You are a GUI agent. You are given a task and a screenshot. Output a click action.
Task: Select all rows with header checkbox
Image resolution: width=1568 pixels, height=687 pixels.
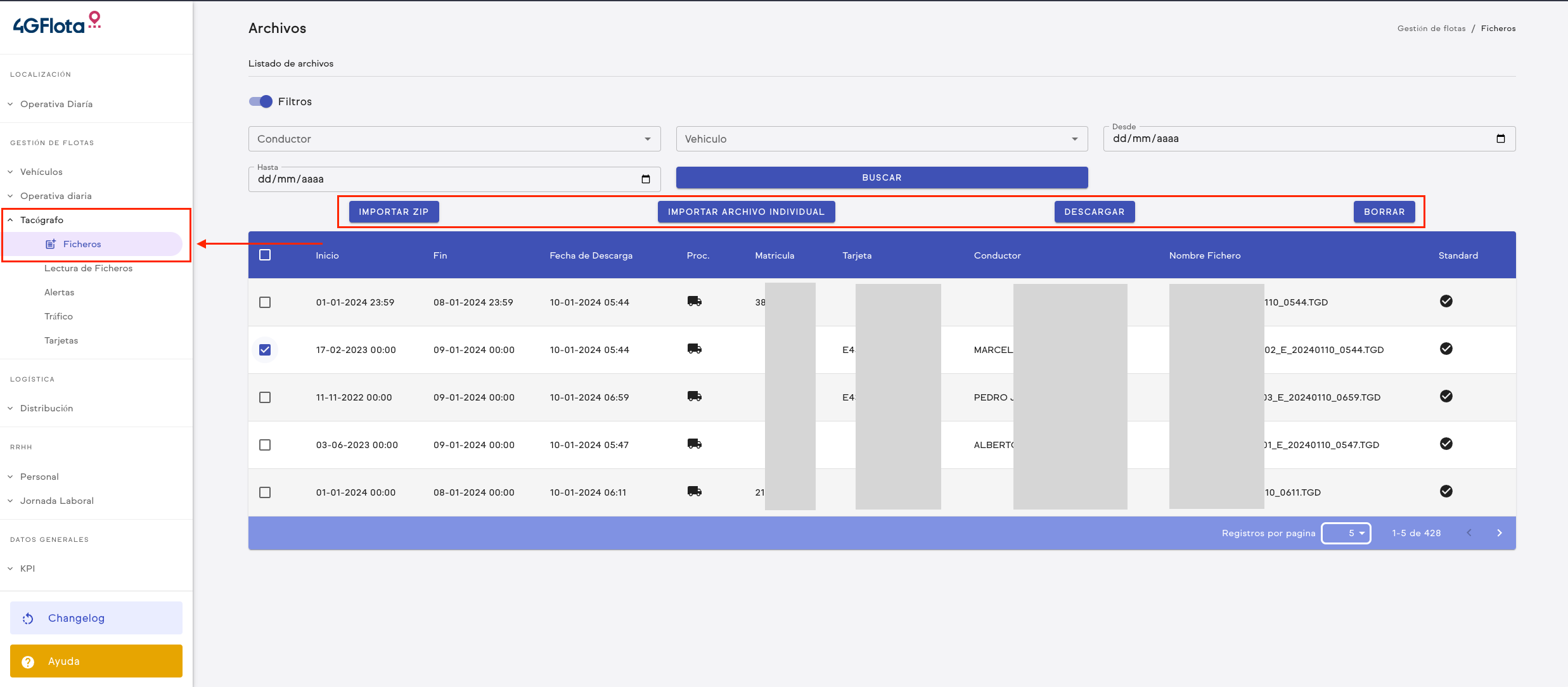(x=265, y=255)
